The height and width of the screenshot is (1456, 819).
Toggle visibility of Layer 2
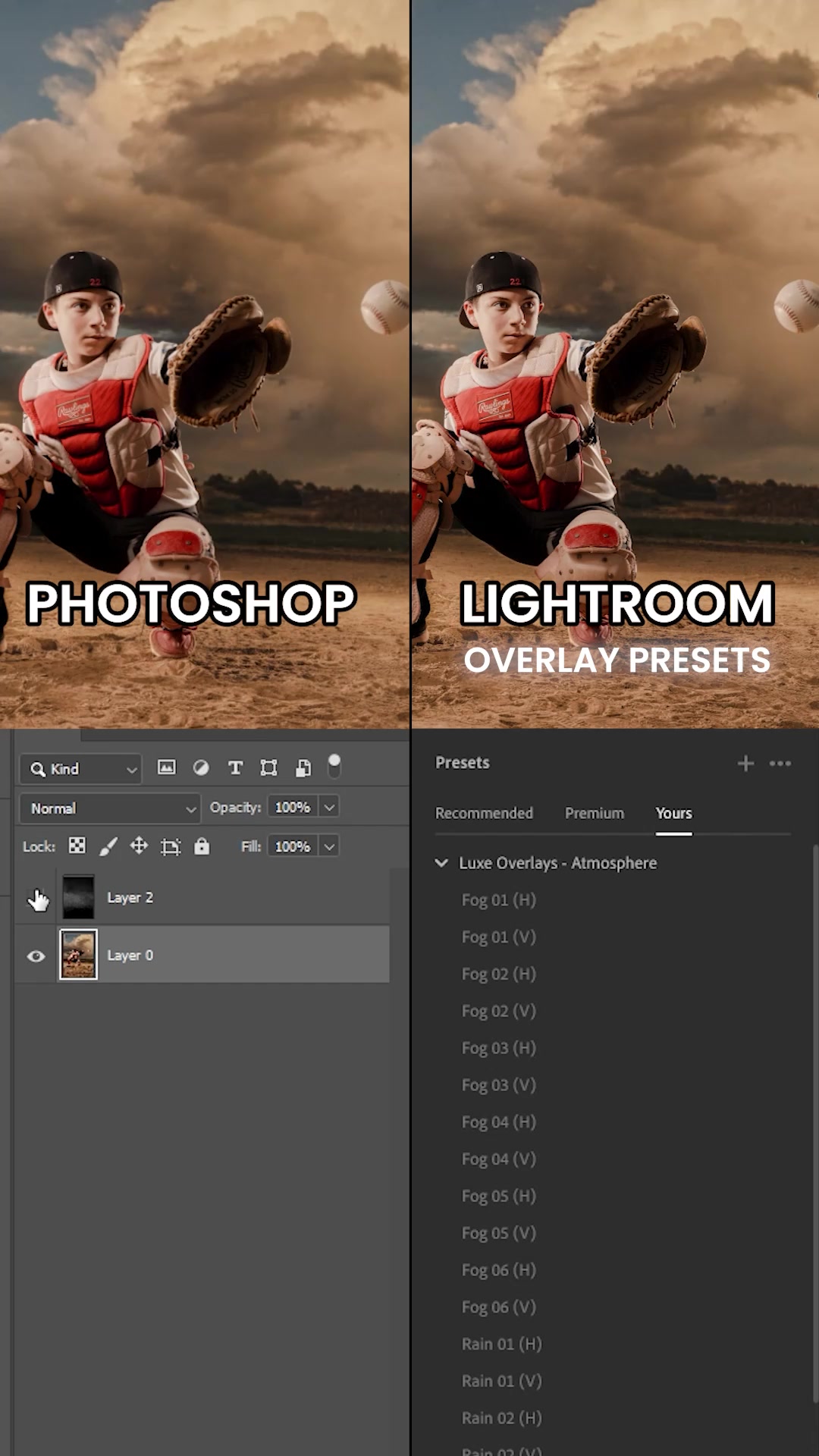tap(36, 898)
